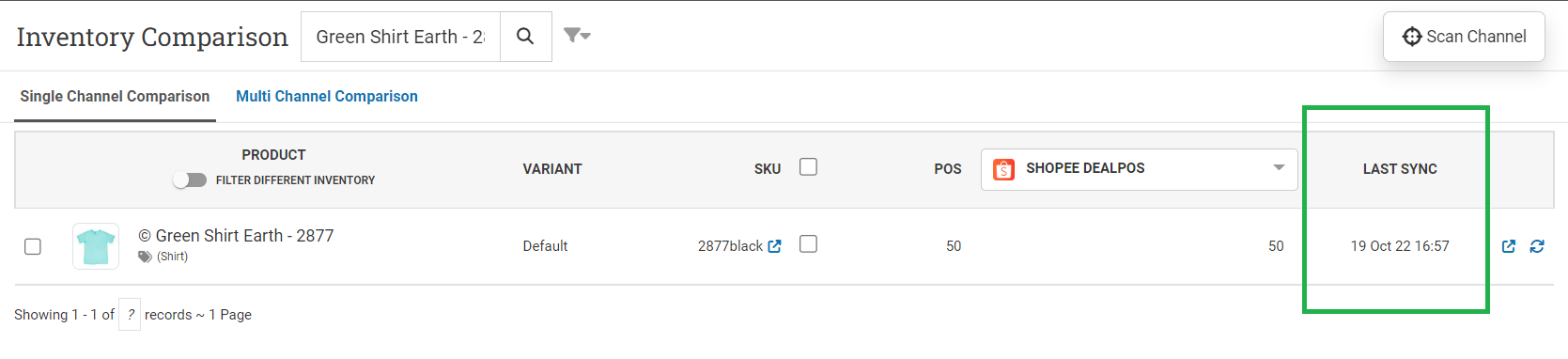Toggle the Filter Different Inventory switch

point(190,179)
